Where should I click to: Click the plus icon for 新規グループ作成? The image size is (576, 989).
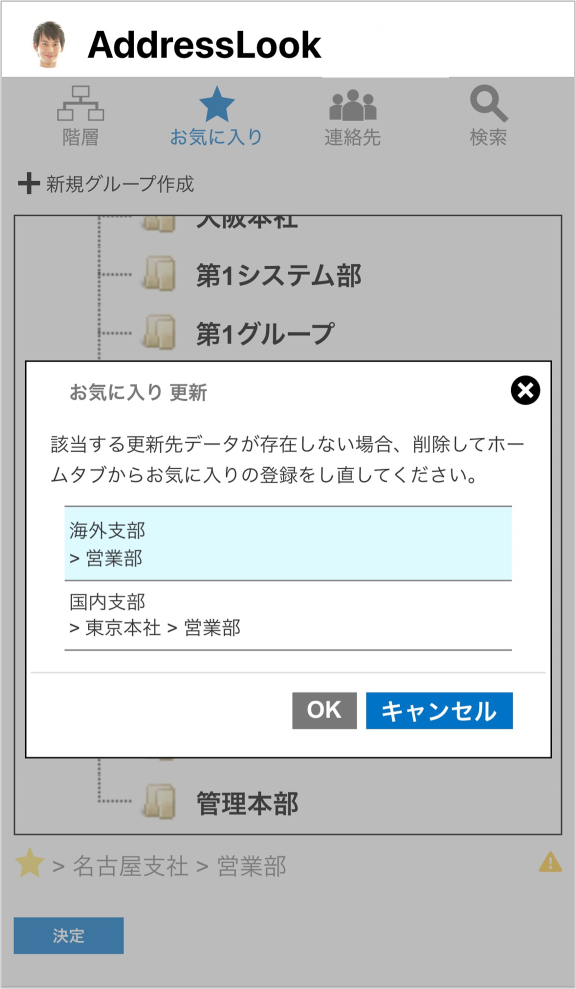click(28, 184)
